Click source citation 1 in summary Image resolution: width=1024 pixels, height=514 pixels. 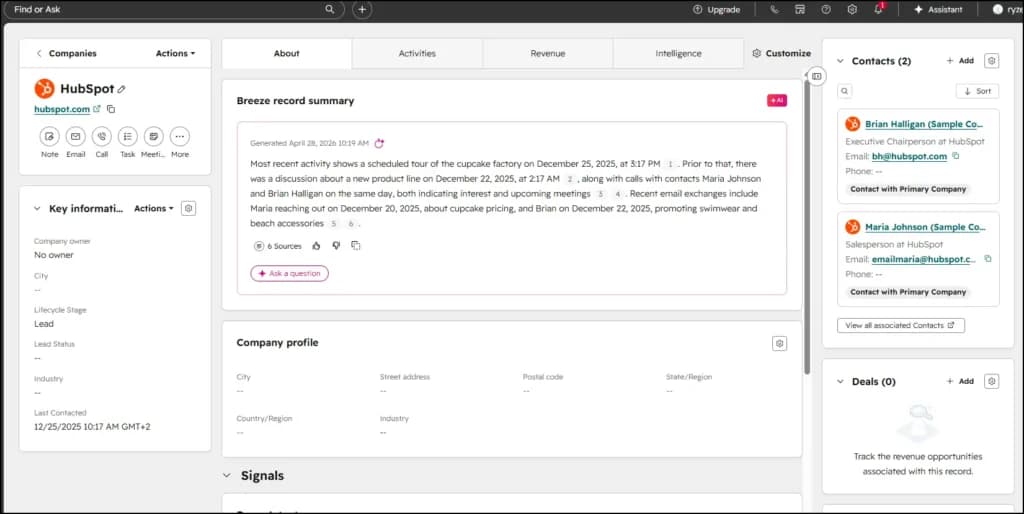click(x=670, y=165)
